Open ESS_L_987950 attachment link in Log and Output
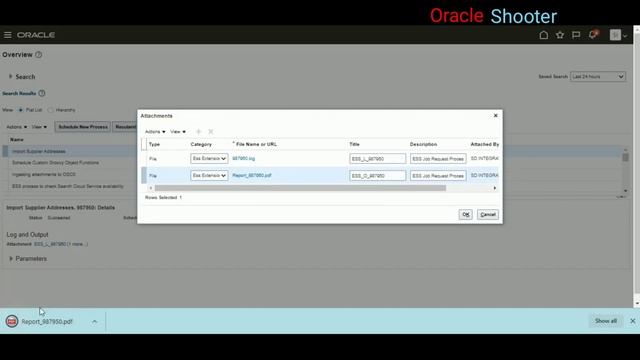Screen dimensions: 640x360 click(x=50, y=244)
